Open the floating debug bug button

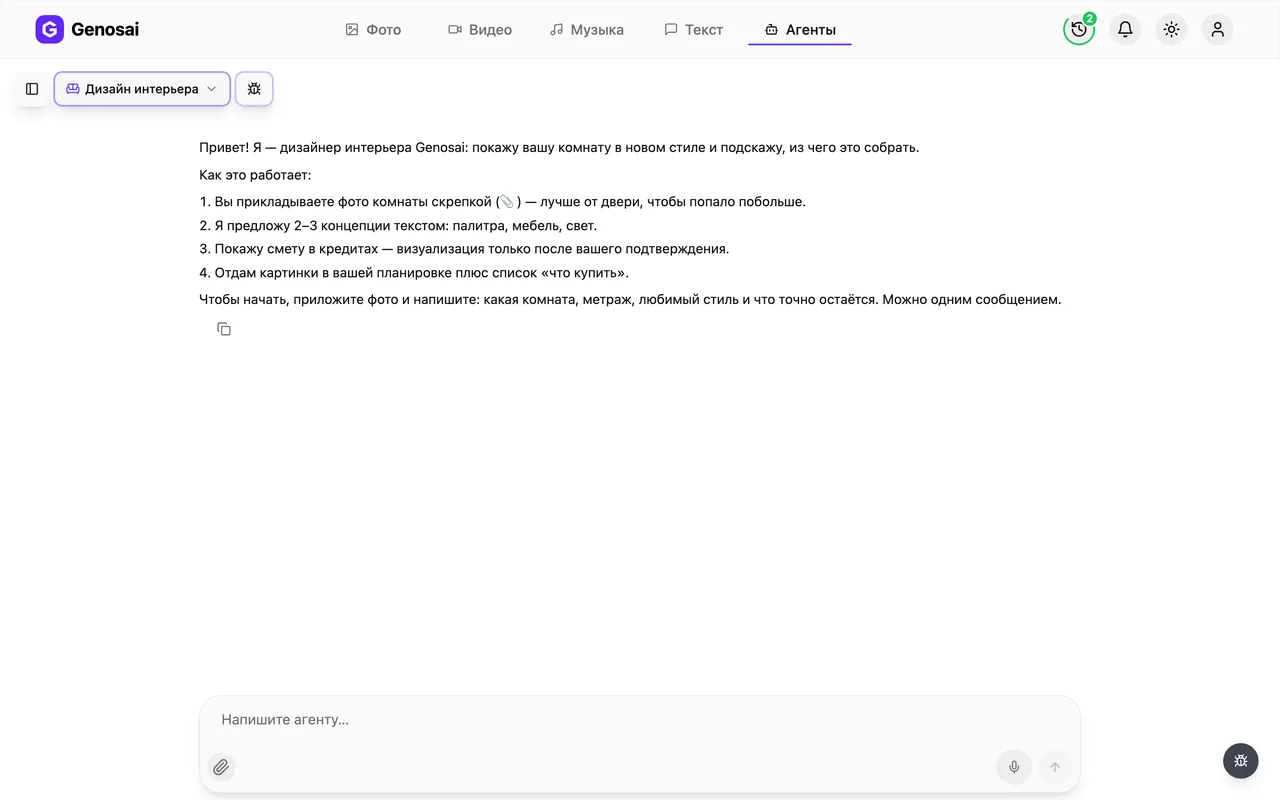1241,761
